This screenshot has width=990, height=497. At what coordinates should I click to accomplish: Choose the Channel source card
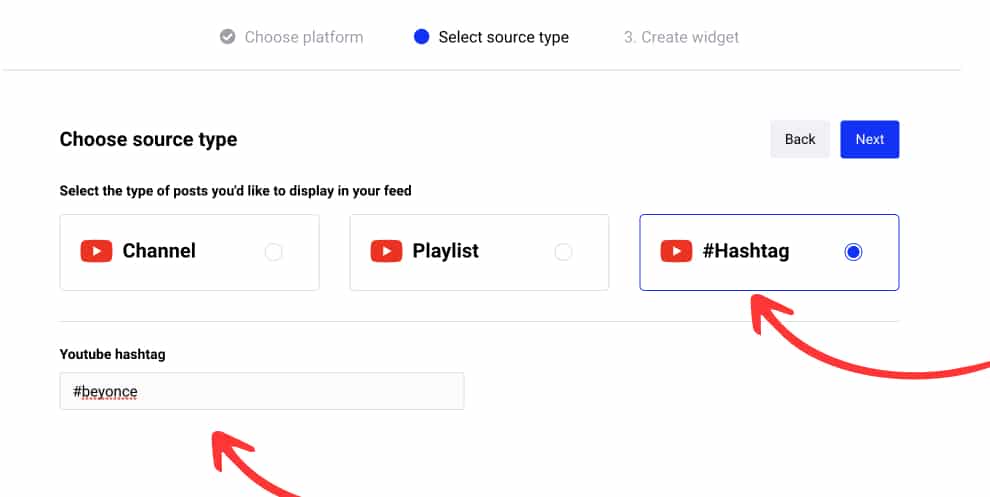tap(189, 253)
